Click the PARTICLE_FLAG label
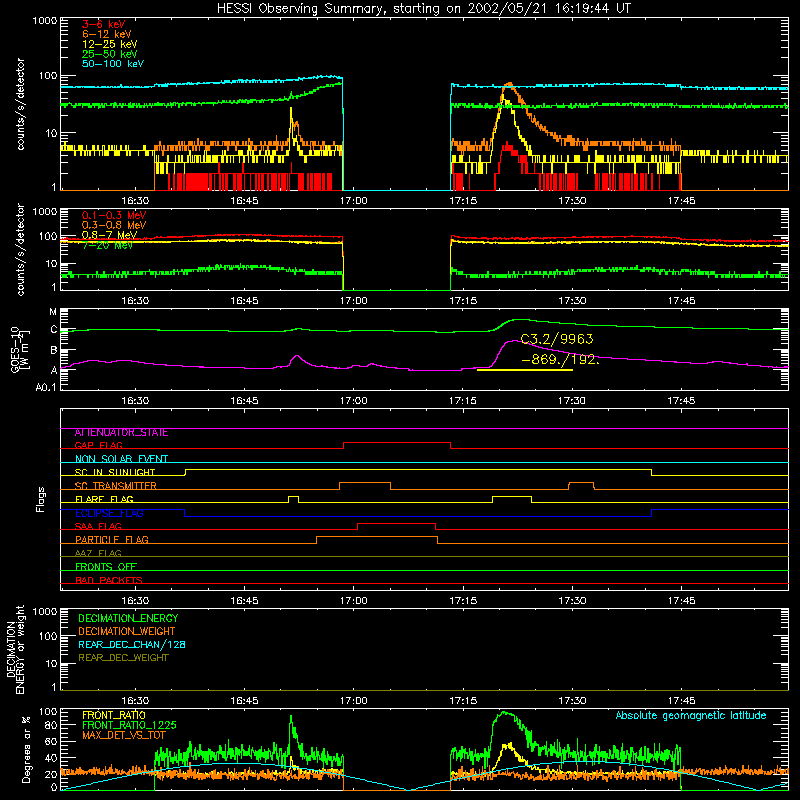The width and height of the screenshot is (800, 800). (112, 540)
